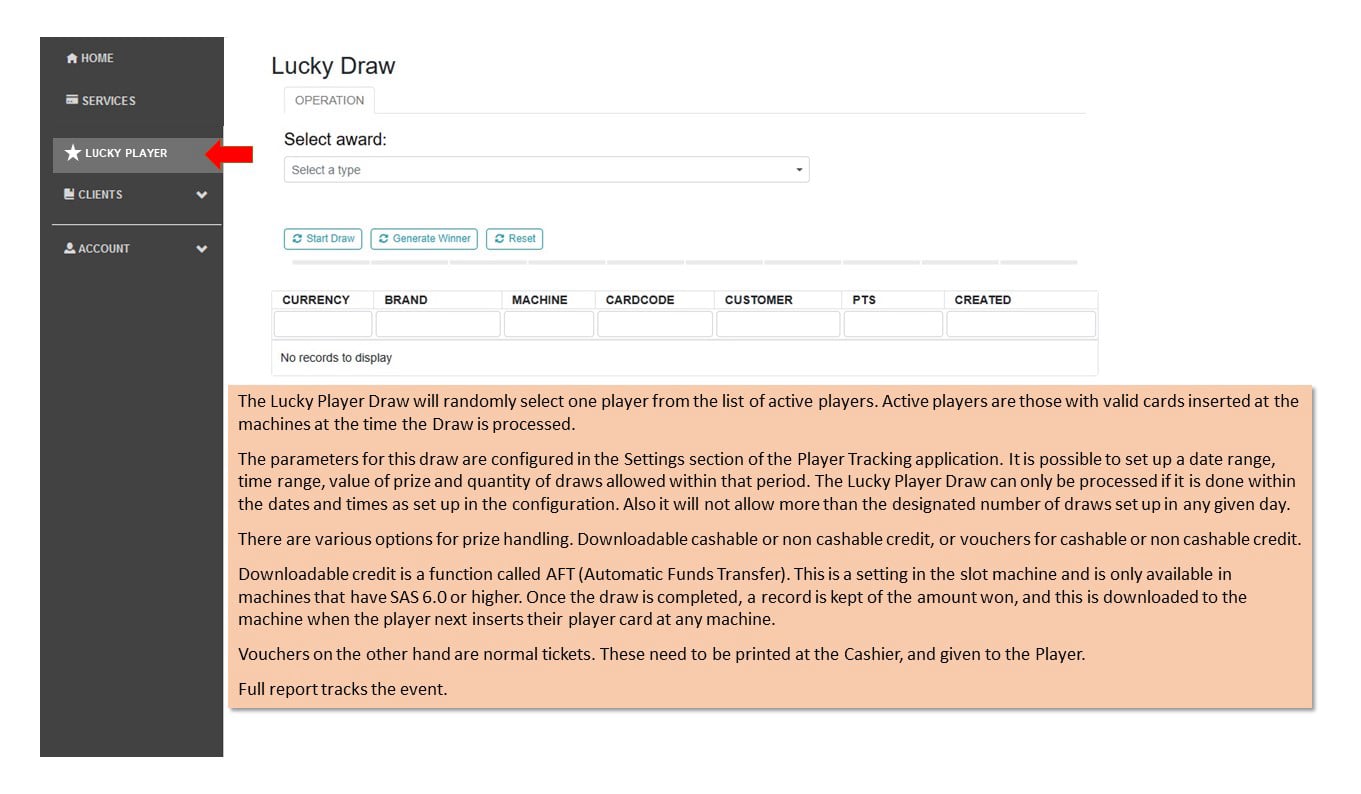Click the Generate Winner button
1361x794 pixels.
tap(424, 239)
